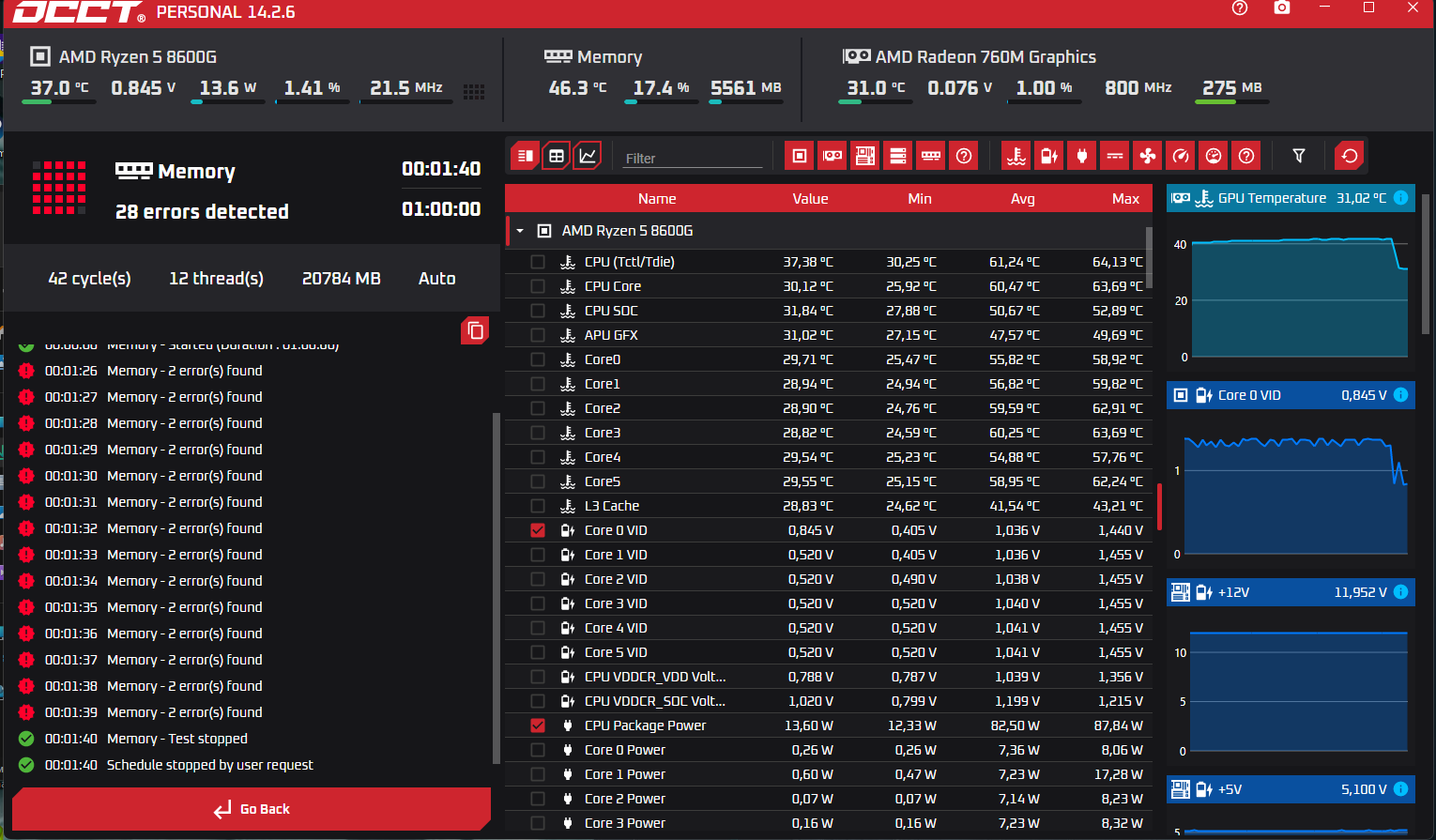Click the temperature sensor filter icon

click(x=1016, y=156)
